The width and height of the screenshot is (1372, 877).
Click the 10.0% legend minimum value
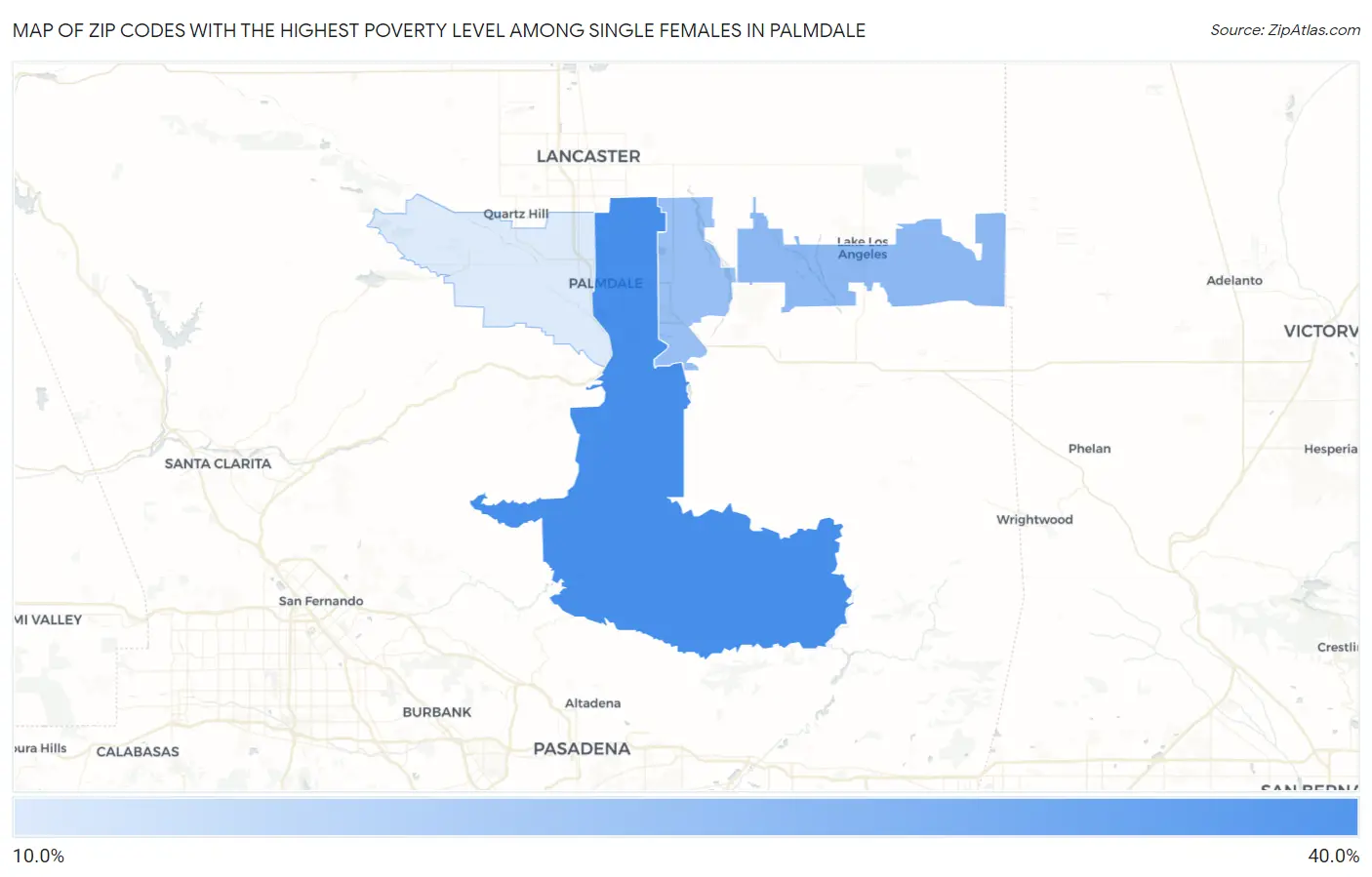(x=38, y=856)
